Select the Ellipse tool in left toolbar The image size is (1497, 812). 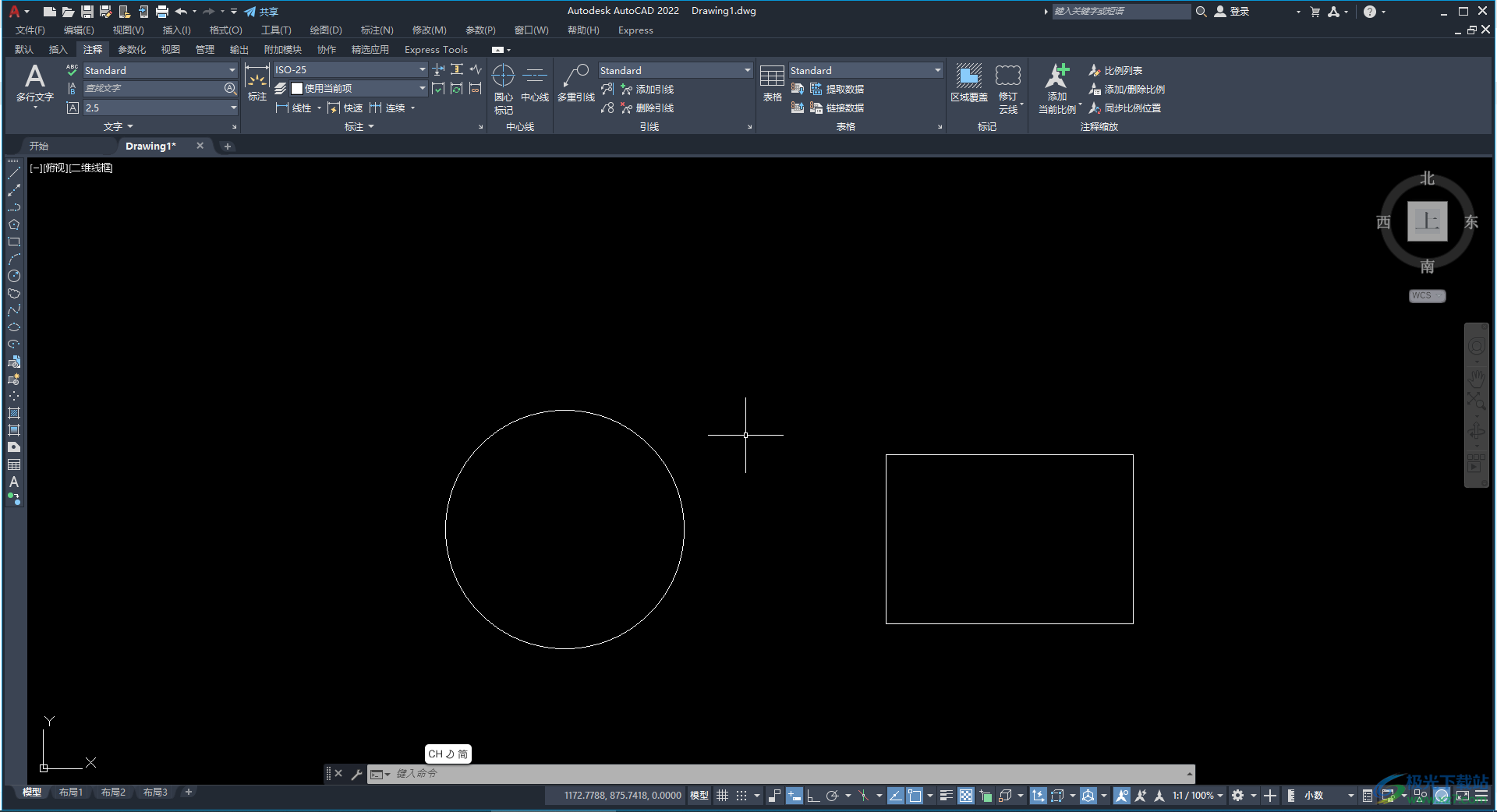point(13,327)
